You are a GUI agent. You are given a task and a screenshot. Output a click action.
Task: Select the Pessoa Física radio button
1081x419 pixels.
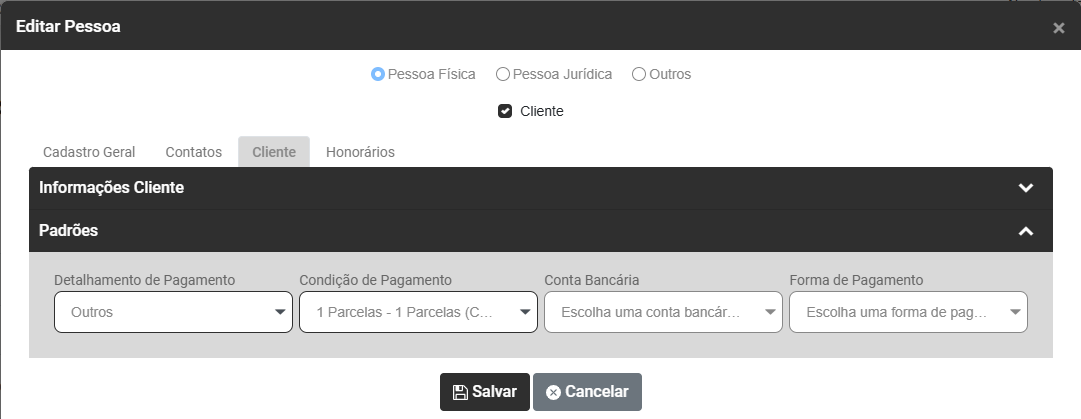click(x=378, y=74)
